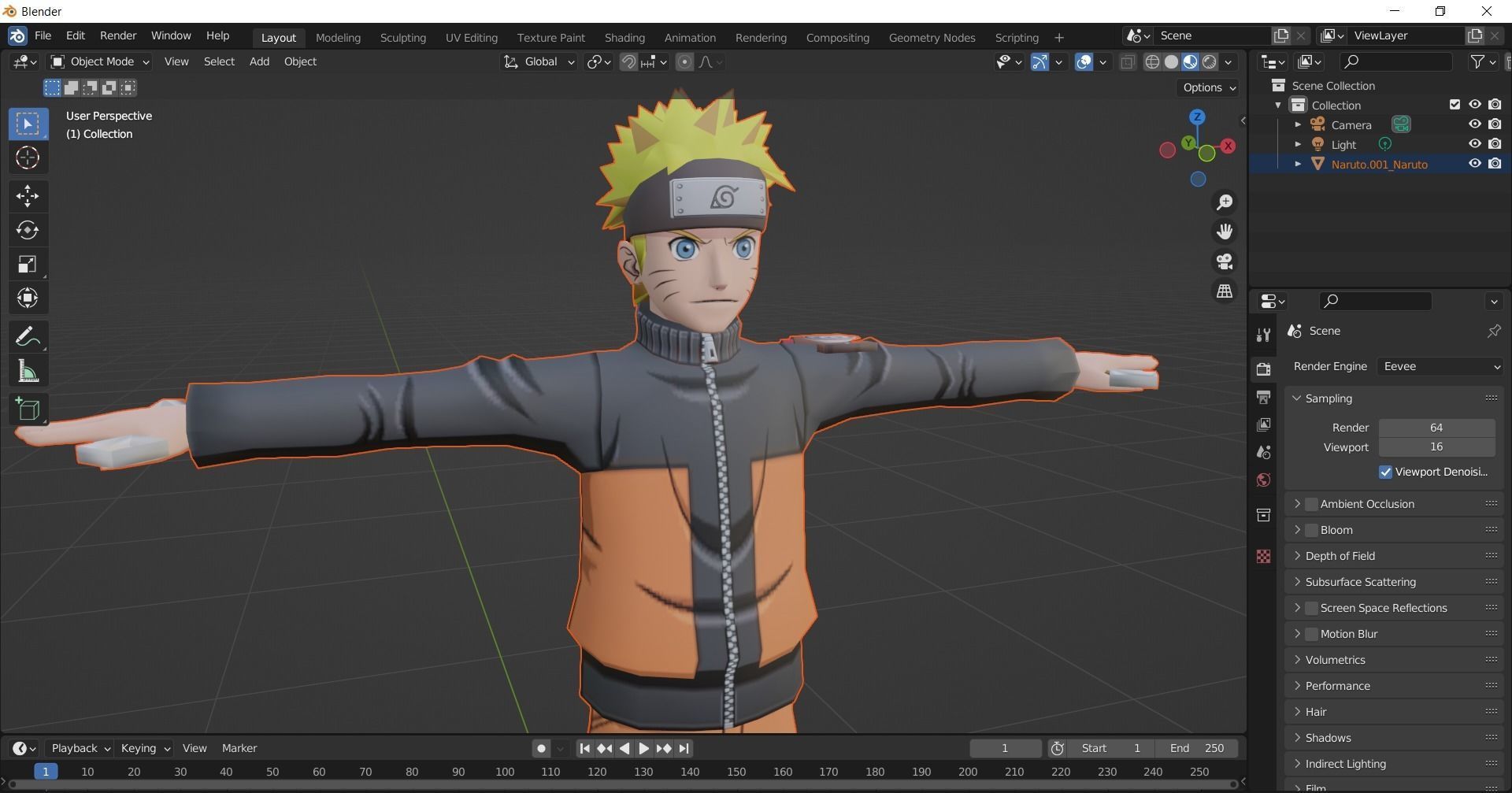Switch to the Animation workspace tab

pyautogui.click(x=690, y=38)
